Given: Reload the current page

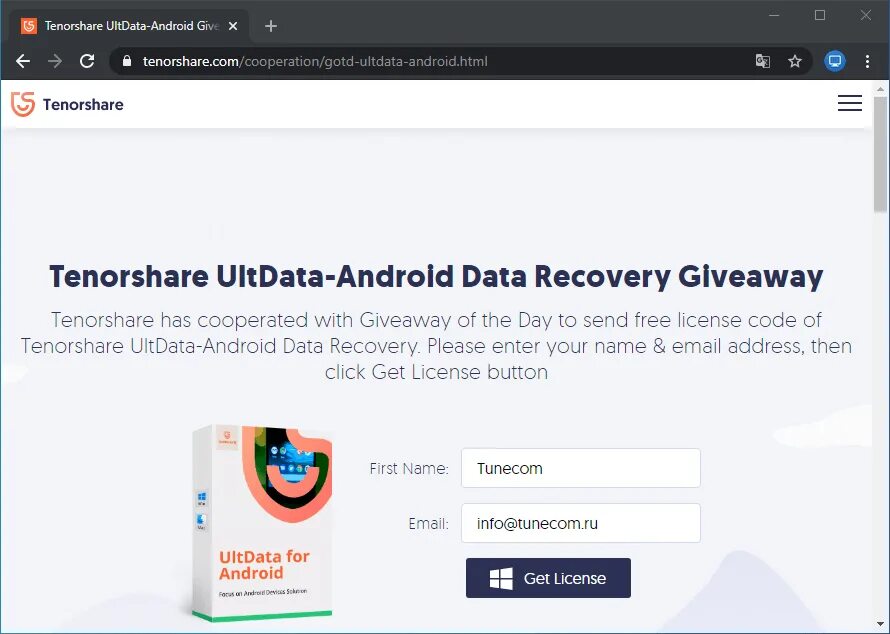Looking at the screenshot, I should [87, 61].
